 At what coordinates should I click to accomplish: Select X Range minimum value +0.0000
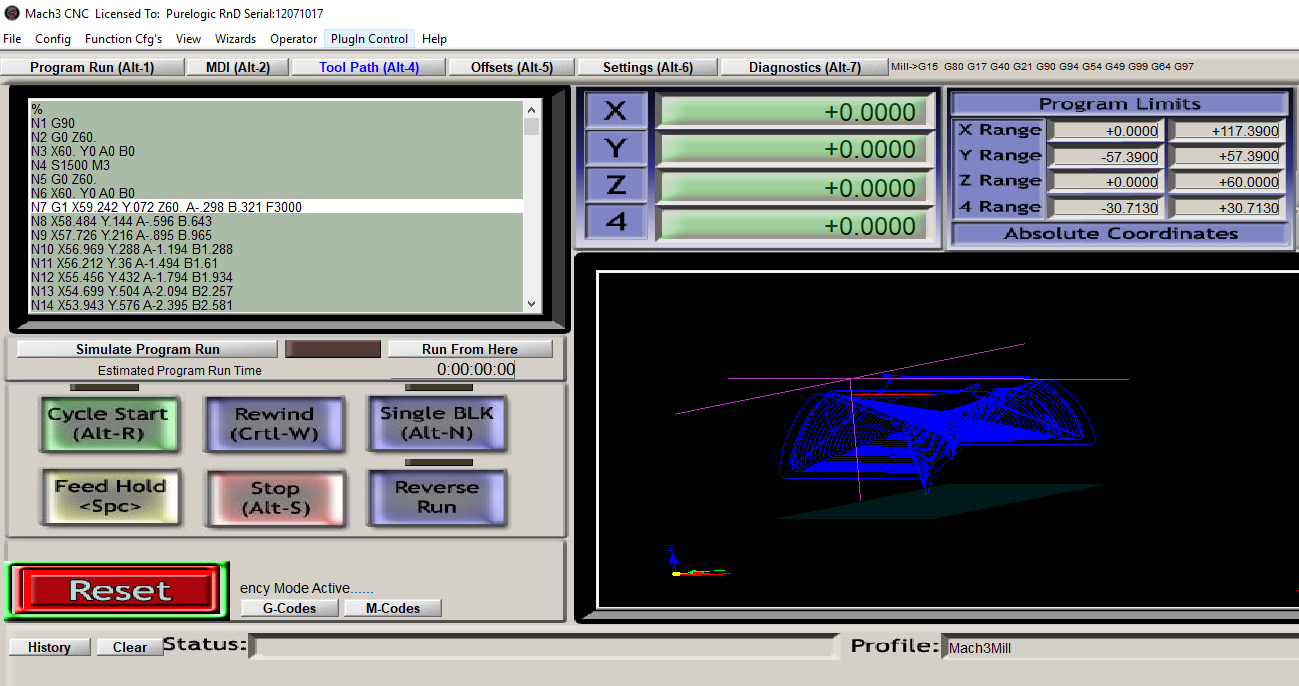[1105, 131]
